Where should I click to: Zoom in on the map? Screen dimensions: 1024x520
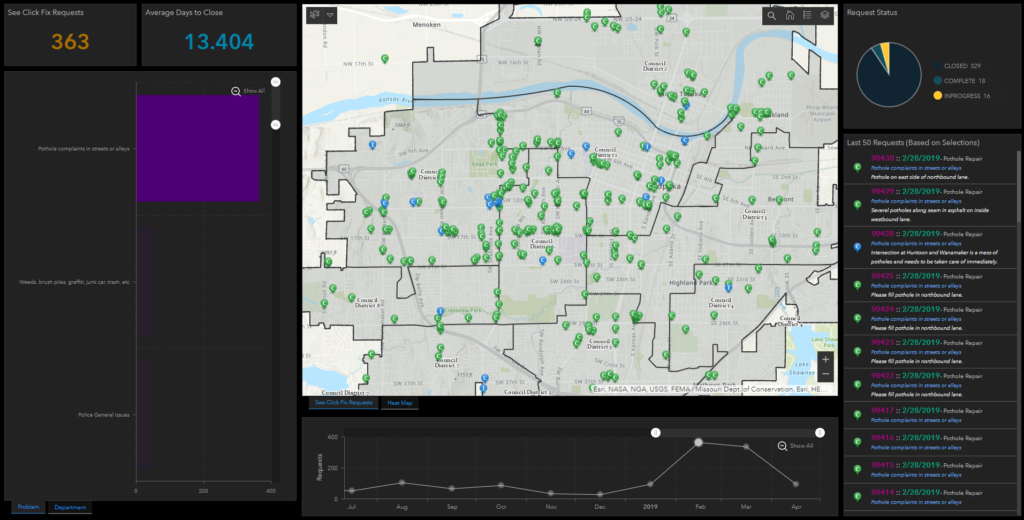[x=824, y=360]
